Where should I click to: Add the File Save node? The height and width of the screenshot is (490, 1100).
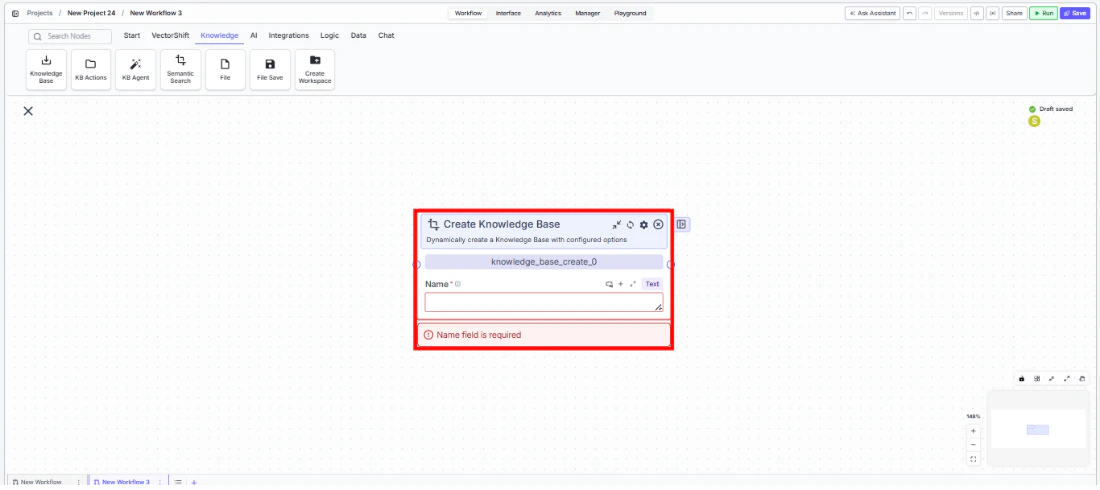click(270, 69)
